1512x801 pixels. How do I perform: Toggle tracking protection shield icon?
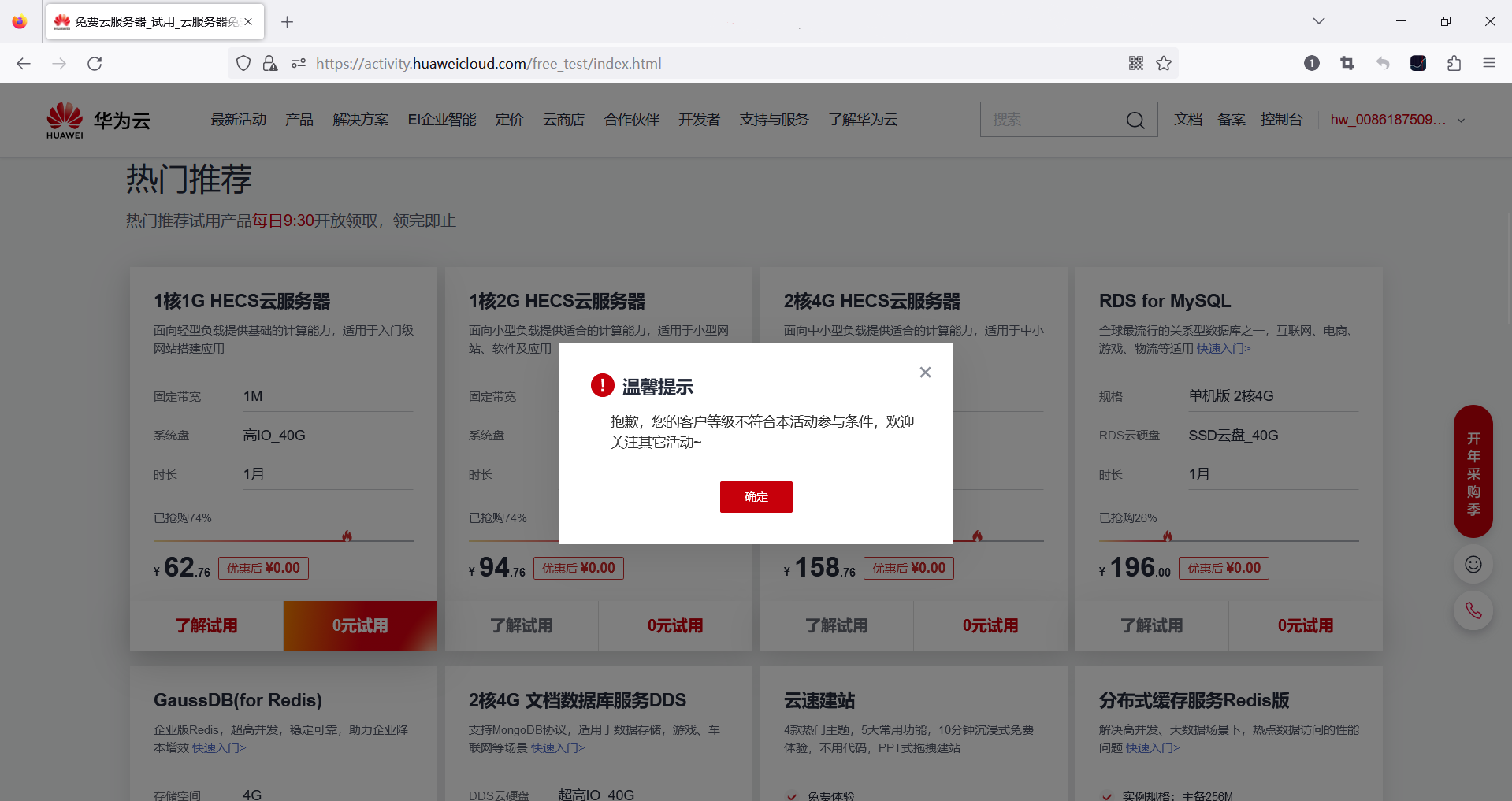coord(243,63)
